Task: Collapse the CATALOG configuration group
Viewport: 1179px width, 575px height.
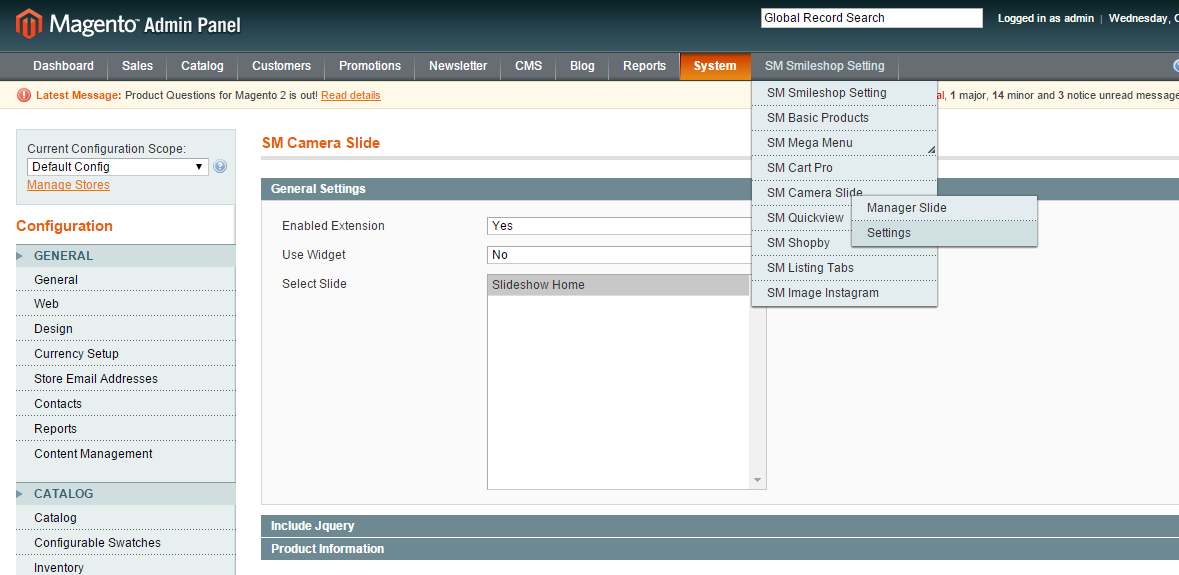Action: pyautogui.click(x=126, y=494)
